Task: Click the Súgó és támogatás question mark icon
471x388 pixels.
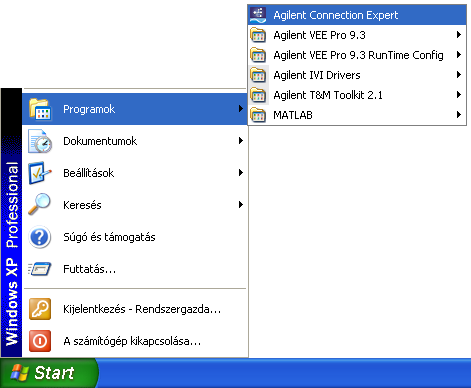Action: pyautogui.click(x=40, y=237)
